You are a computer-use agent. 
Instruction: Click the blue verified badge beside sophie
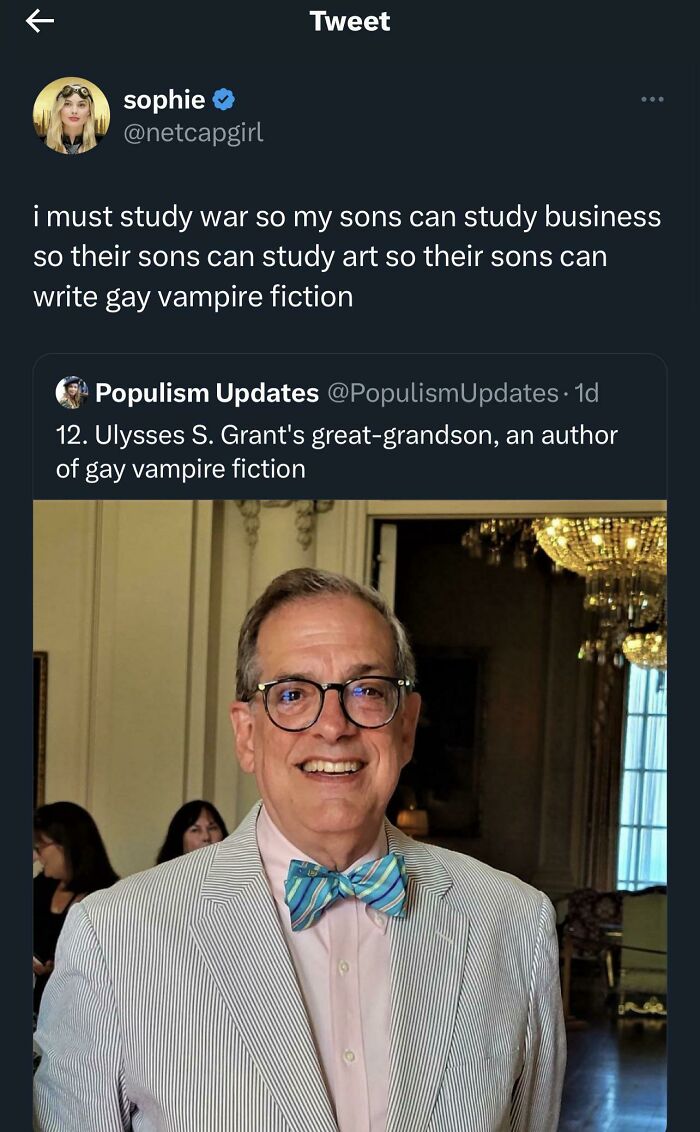224,100
